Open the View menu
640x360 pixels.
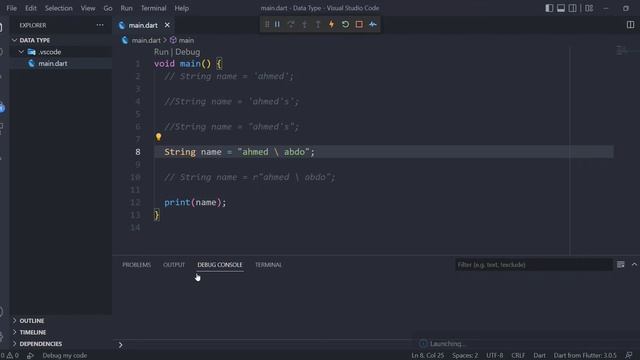(88, 8)
